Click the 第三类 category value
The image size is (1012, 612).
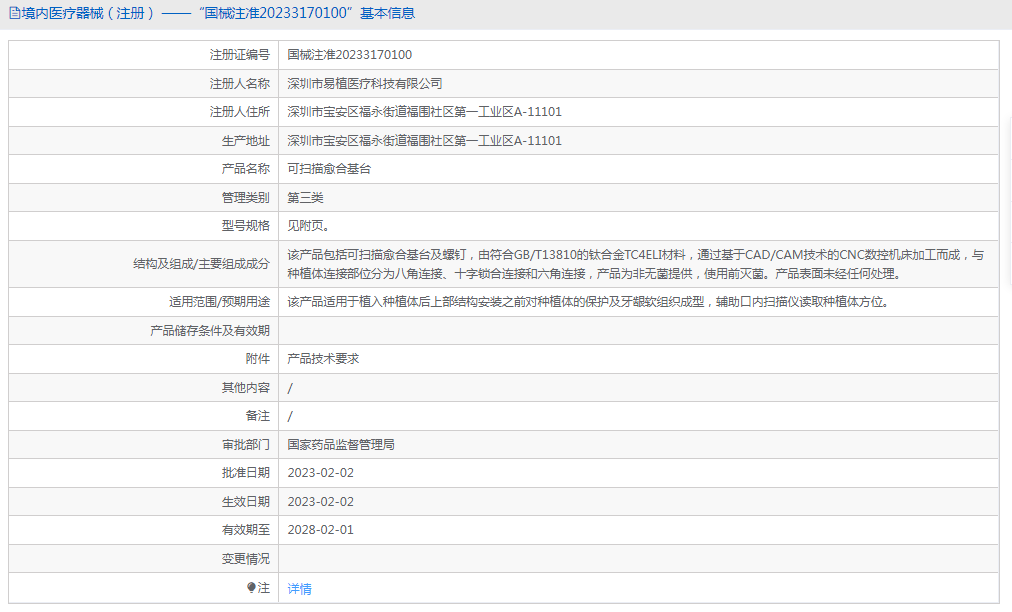(x=305, y=198)
